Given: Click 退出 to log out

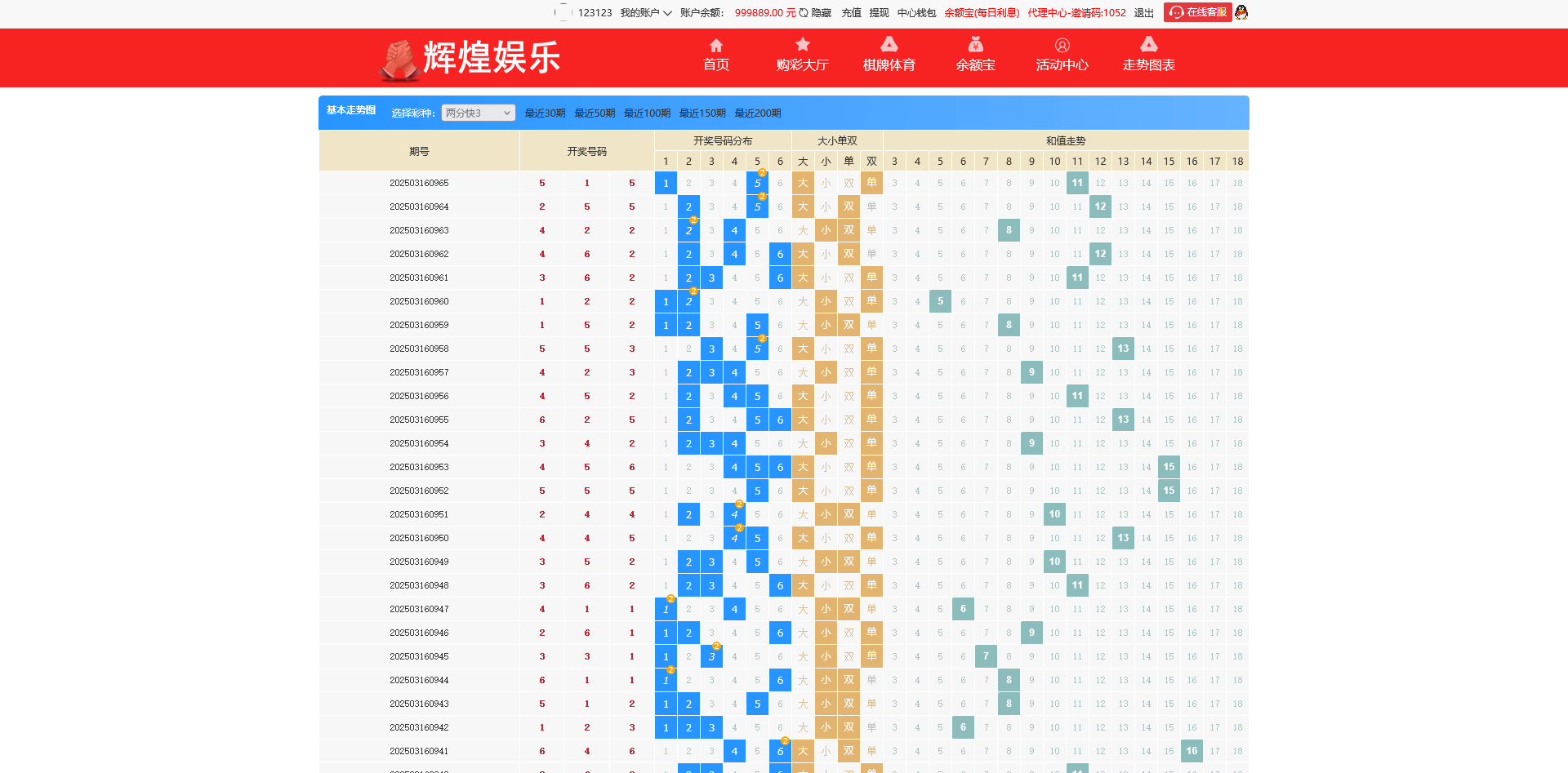Looking at the screenshot, I should pos(1145,12).
